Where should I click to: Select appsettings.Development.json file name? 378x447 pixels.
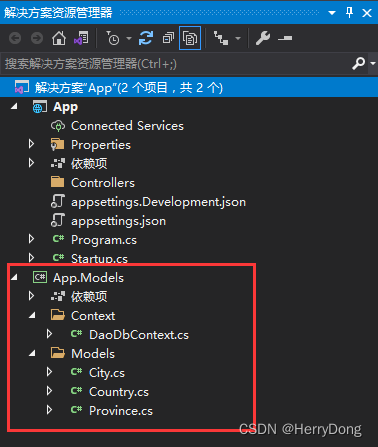click(158, 202)
